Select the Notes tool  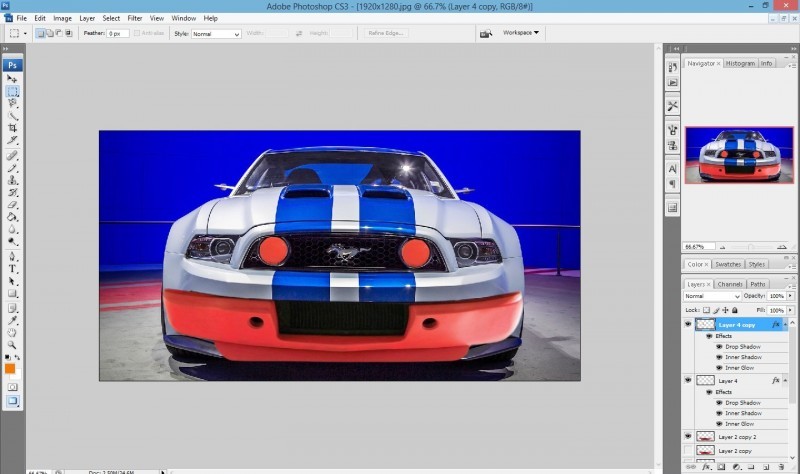tap(12, 309)
